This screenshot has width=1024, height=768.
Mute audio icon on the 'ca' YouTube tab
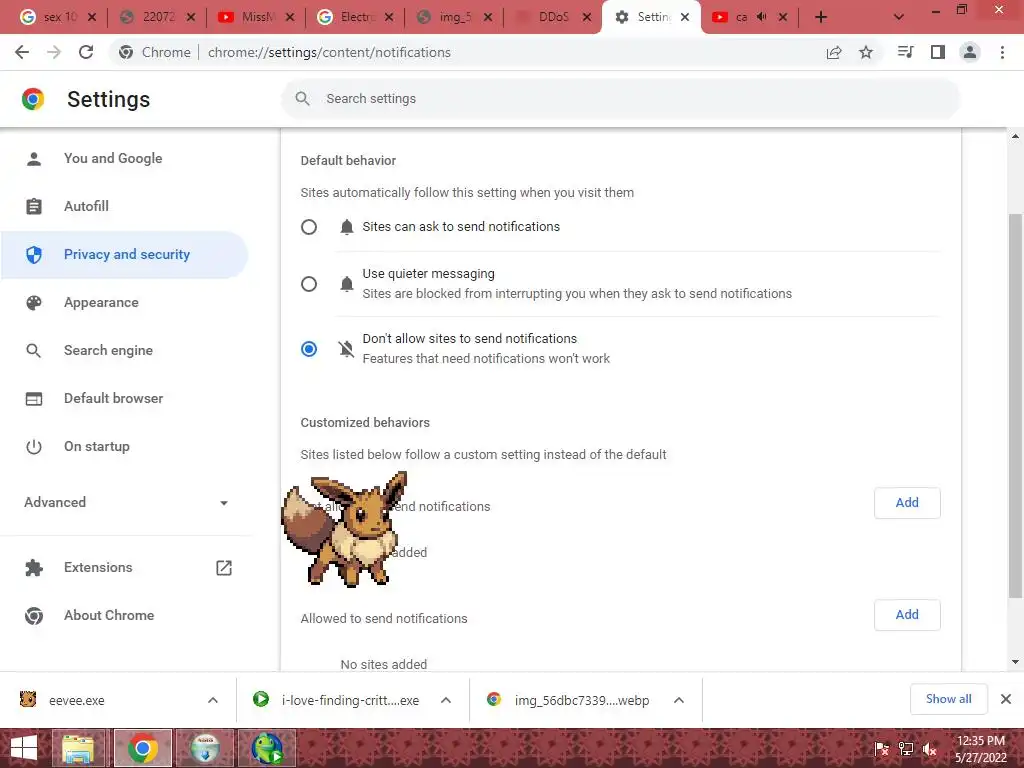coord(761,17)
